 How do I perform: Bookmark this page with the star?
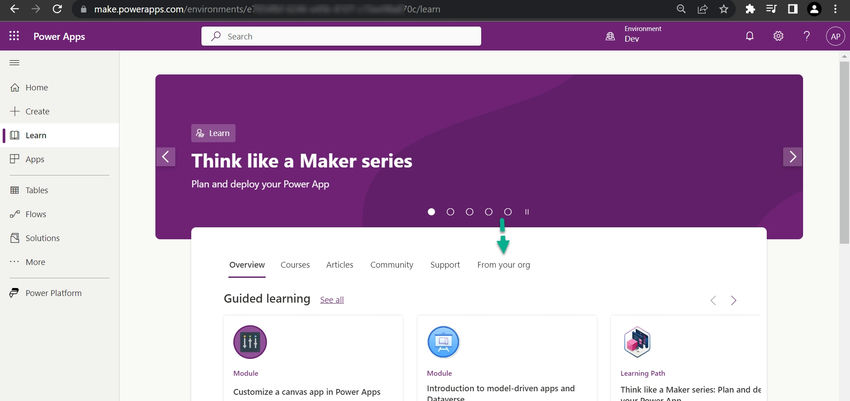click(x=724, y=9)
